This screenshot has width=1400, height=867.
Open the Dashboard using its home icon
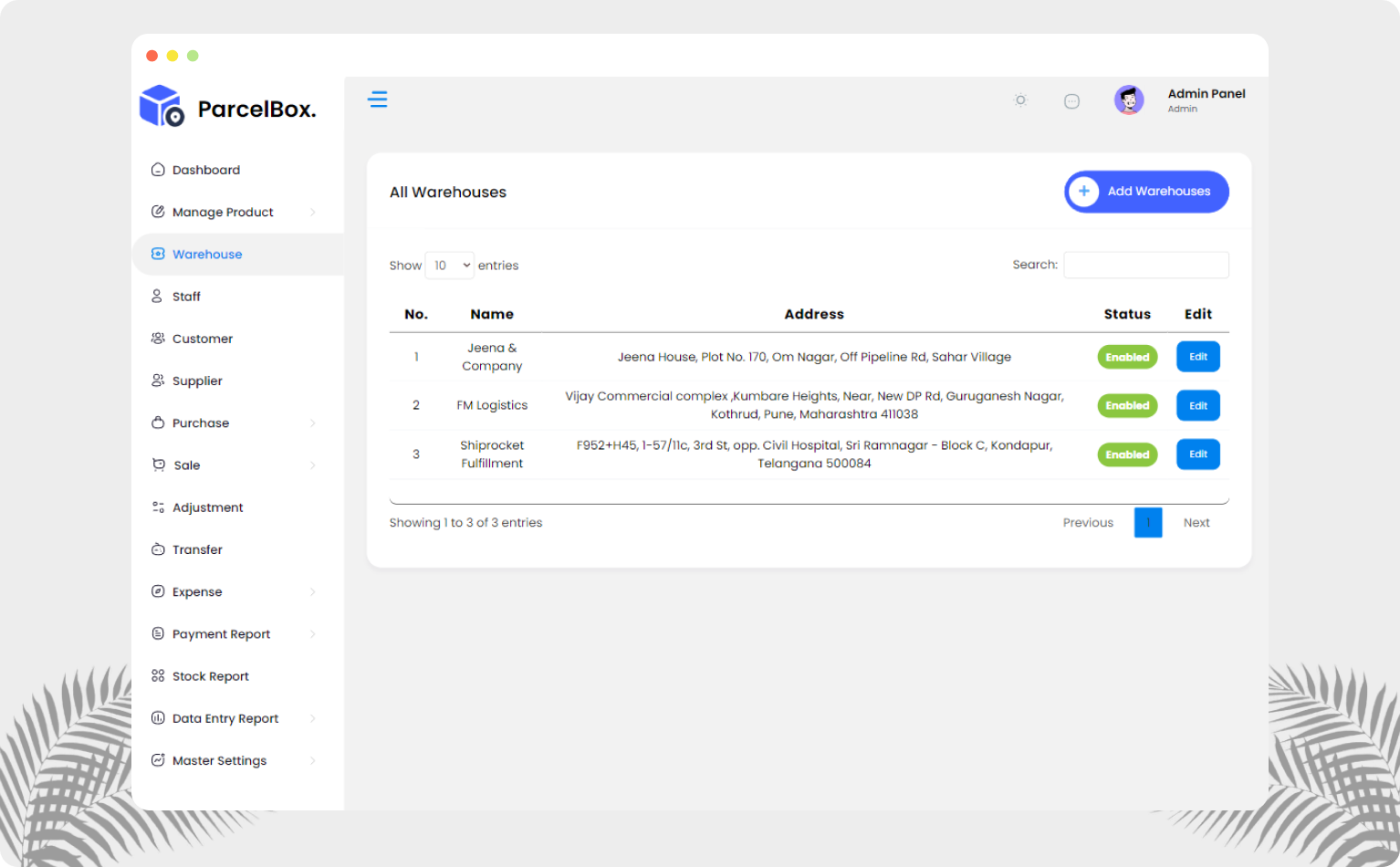[157, 169]
